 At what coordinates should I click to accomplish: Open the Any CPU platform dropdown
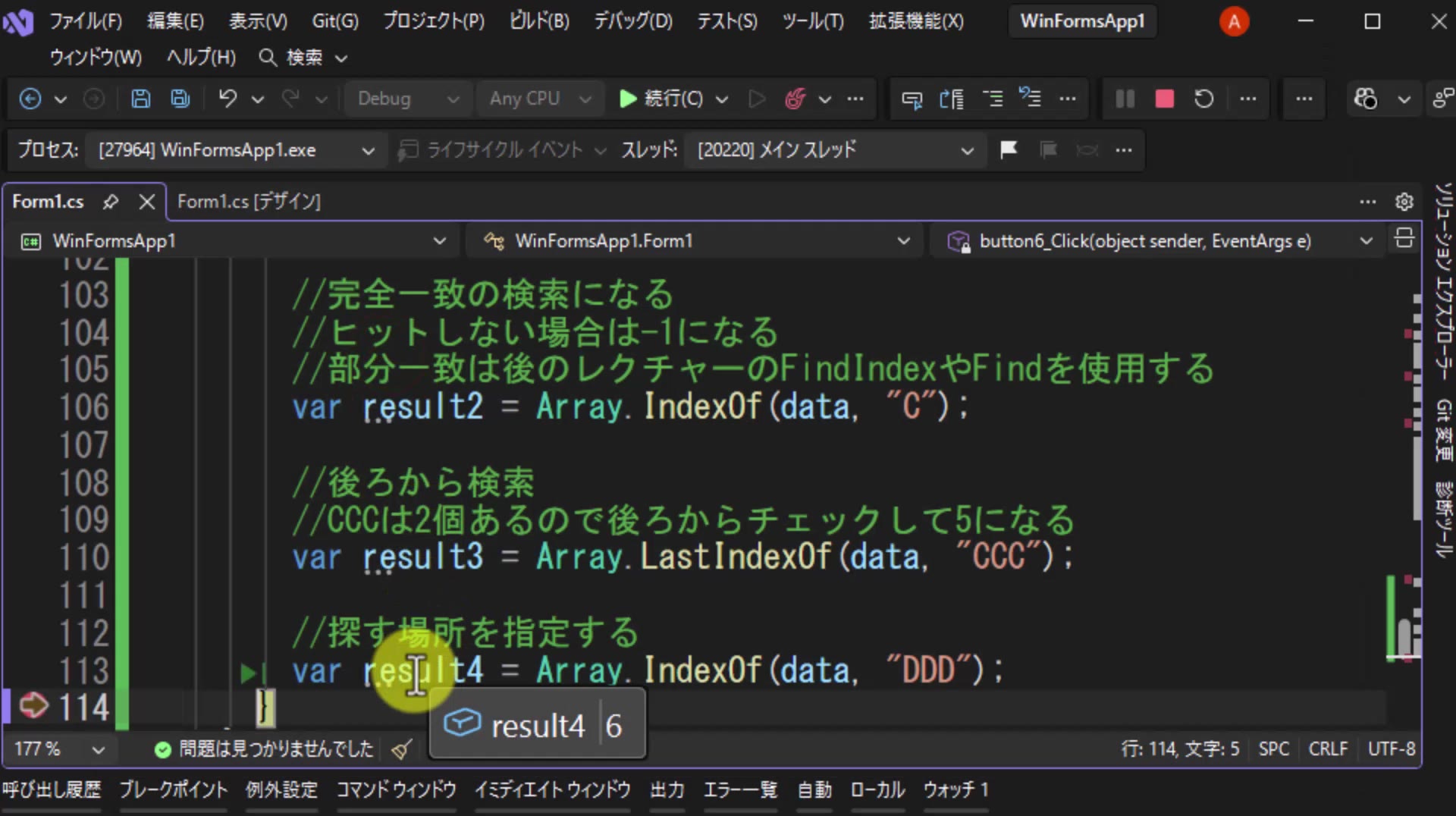(x=540, y=99)
